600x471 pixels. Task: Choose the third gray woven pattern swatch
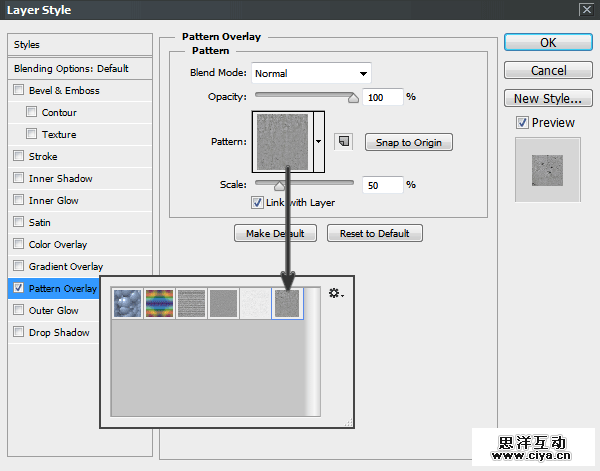tap(192, 303)
